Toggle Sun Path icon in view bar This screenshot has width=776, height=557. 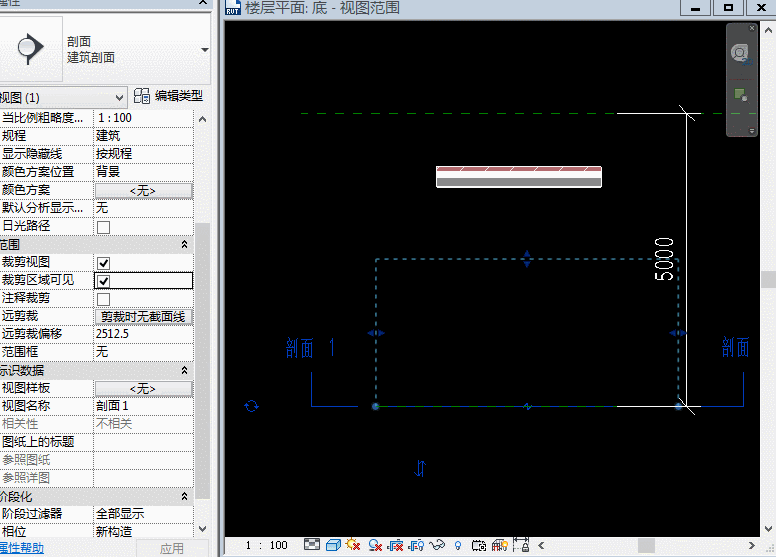(353, 545)
